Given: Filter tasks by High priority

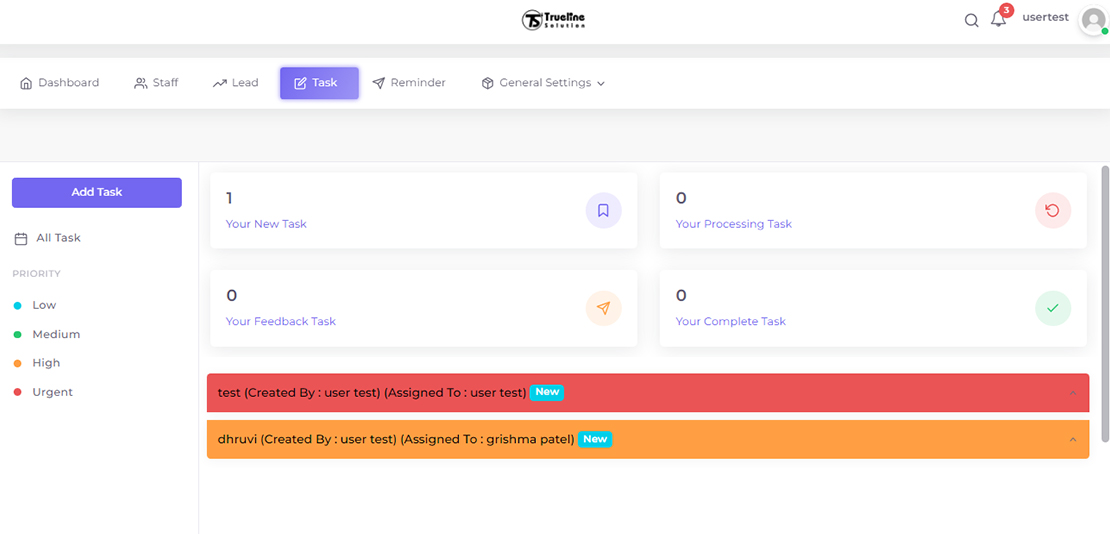Looking at the screenshot, I should coord(46,363).
